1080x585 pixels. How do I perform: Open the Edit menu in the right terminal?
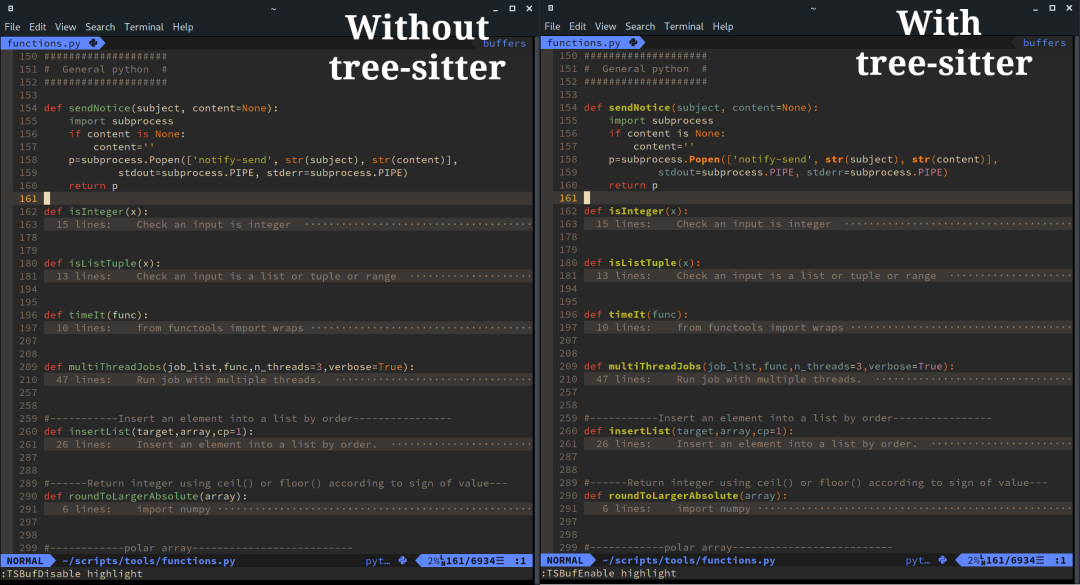click(577, 26)
